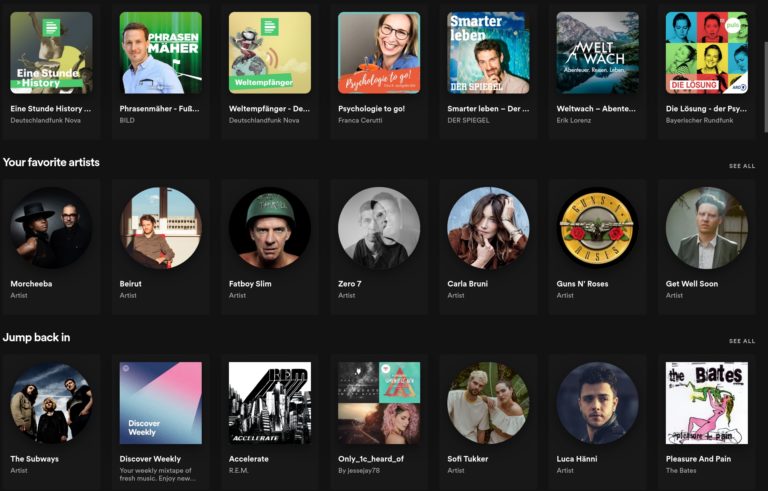Screen dimensions: 768x491
Task: Click the 'Get Well Soon' artist name
Action: (x=692, y=284)
